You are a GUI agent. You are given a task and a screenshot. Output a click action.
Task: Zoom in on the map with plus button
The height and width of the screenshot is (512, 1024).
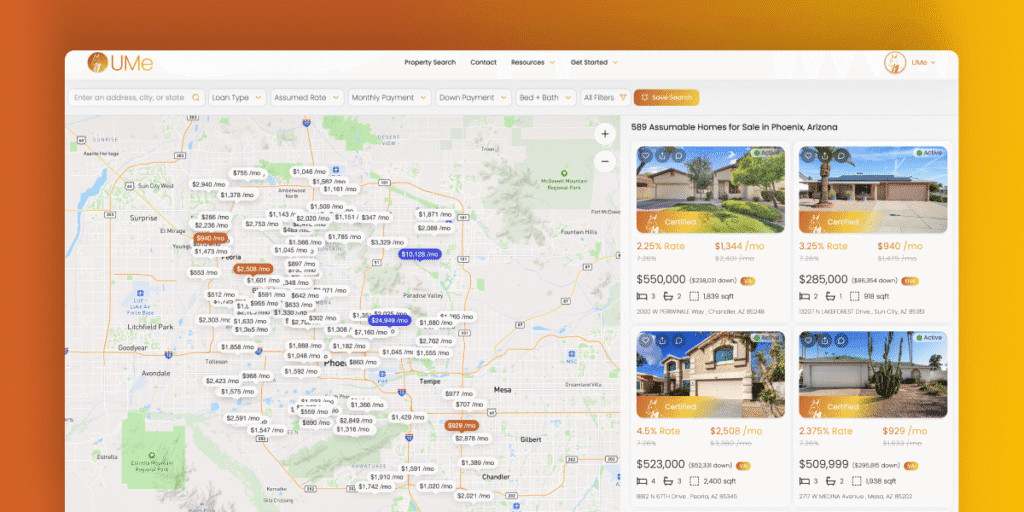point(604,133)
